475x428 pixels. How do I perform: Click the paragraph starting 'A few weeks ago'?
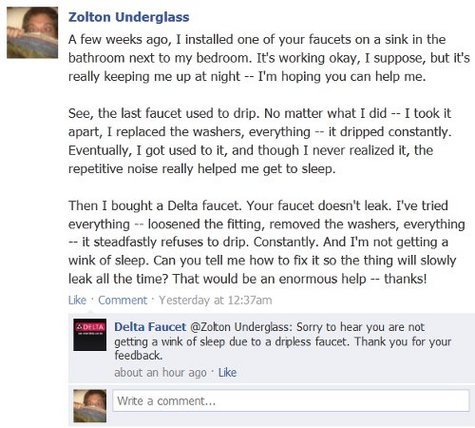click(269, 58)
